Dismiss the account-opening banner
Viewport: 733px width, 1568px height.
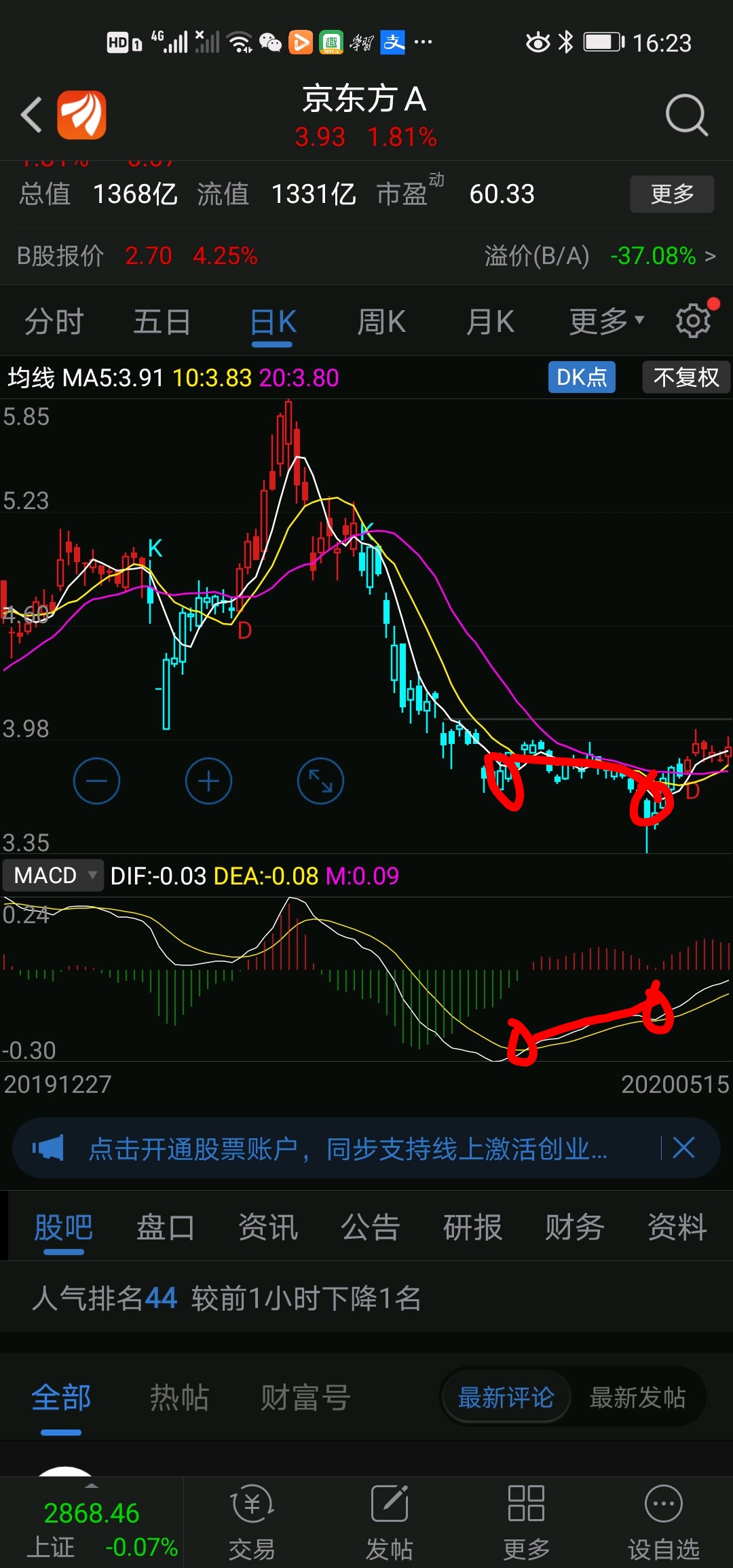(x=683, y=1148)
